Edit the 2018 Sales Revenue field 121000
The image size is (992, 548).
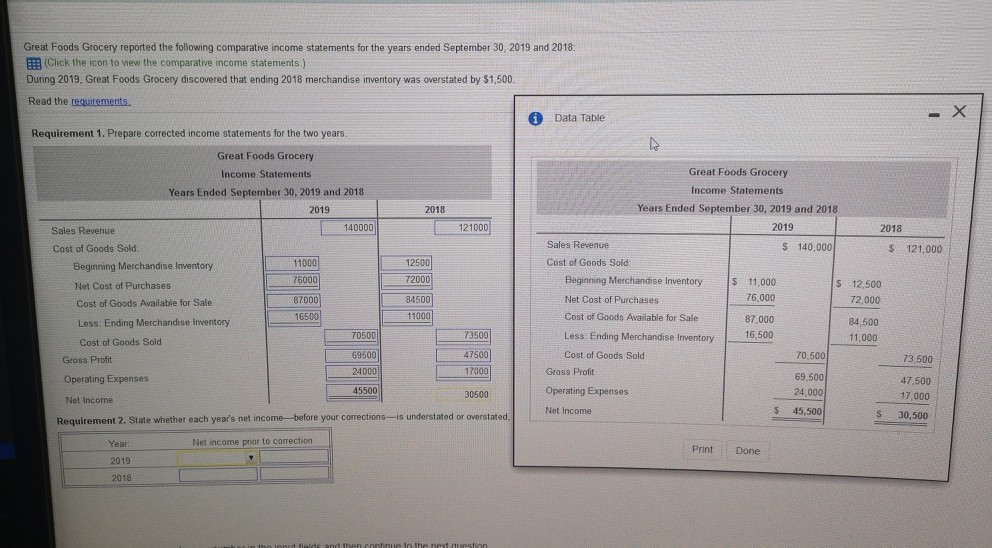[x=462, y=227]
